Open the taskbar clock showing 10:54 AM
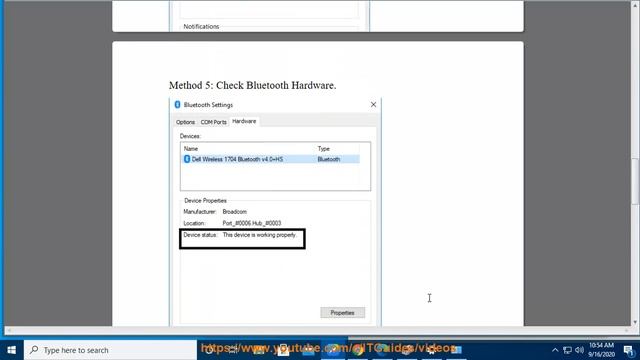This screenshot has width=640, height=360. click(x=601, y=350)
